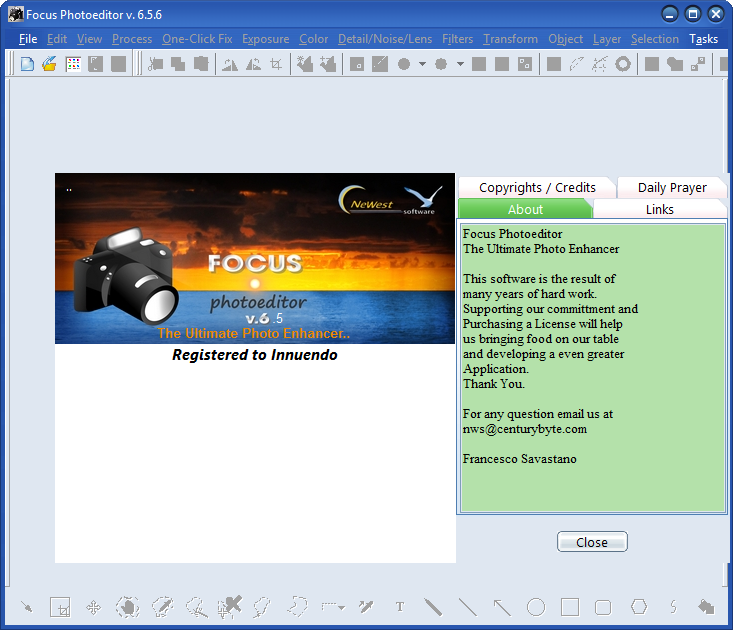
Task: Open the Detail/Noise/Lens menu
Action: tap(385, 39)
